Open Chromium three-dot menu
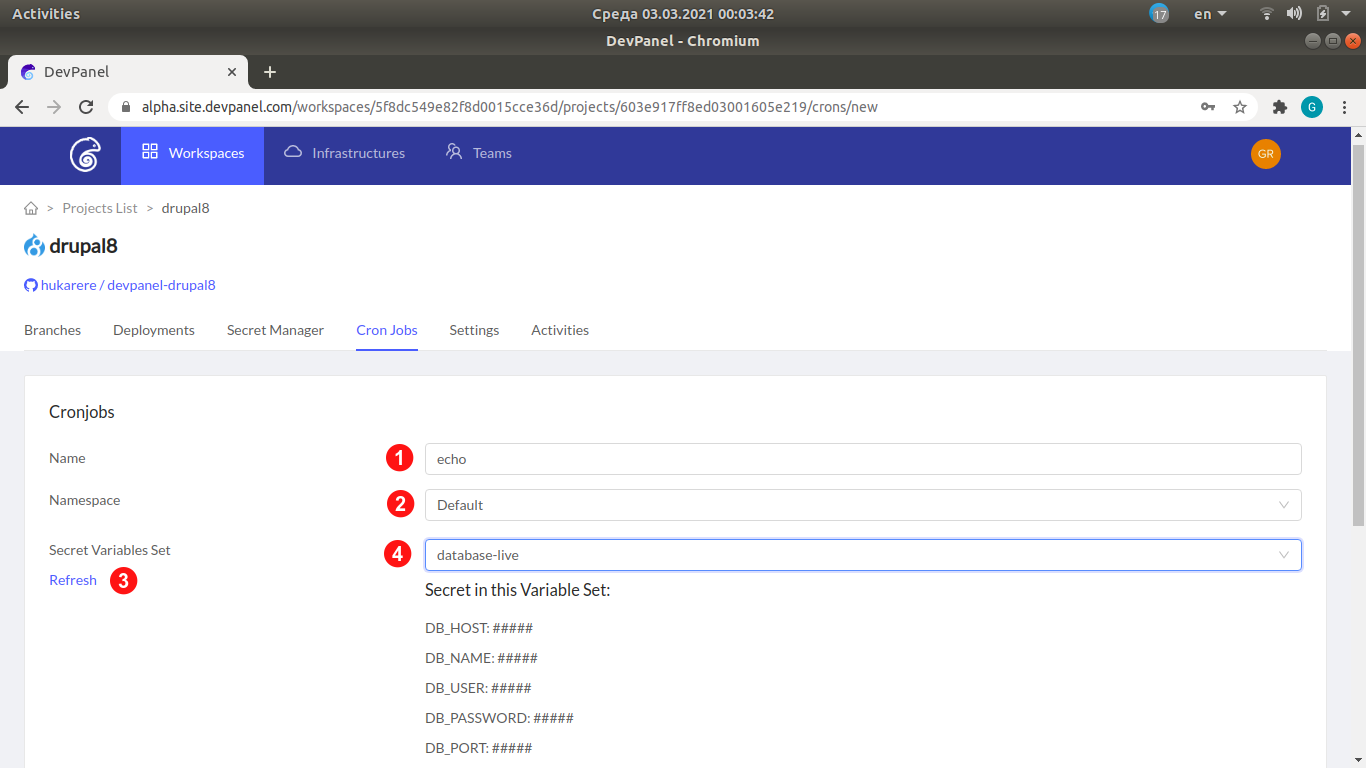1366x768 pixels. pyautogui.click(x=1345, y=107)
